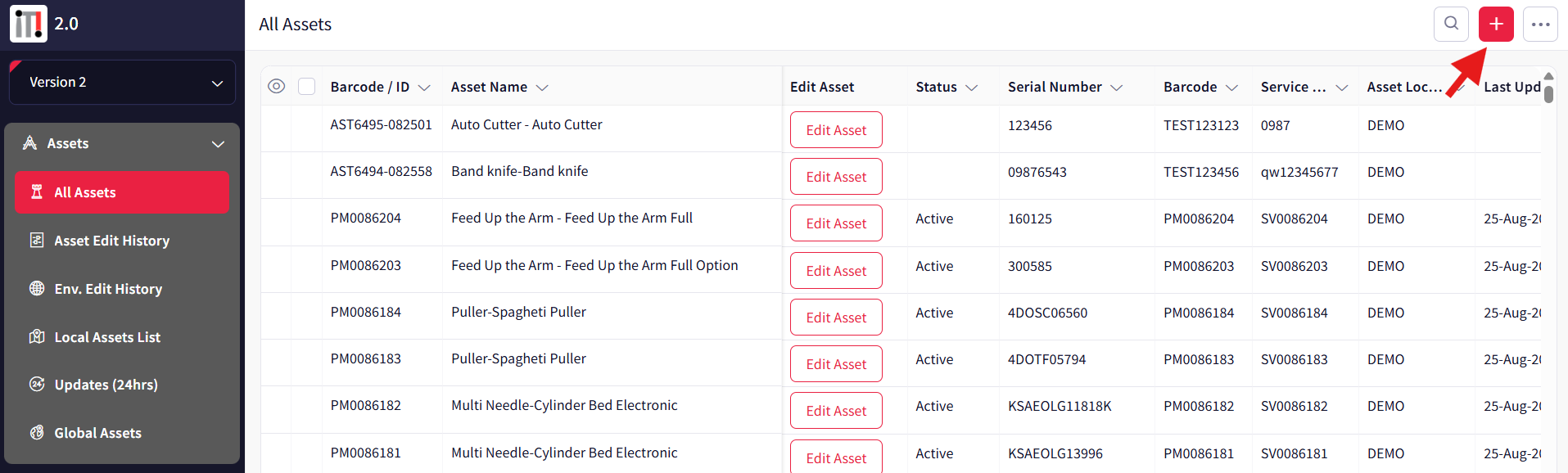The height and width of the screenshot is (473, 1568).
Task: Click the red plus add asset button
Action: coord(1496,24)
